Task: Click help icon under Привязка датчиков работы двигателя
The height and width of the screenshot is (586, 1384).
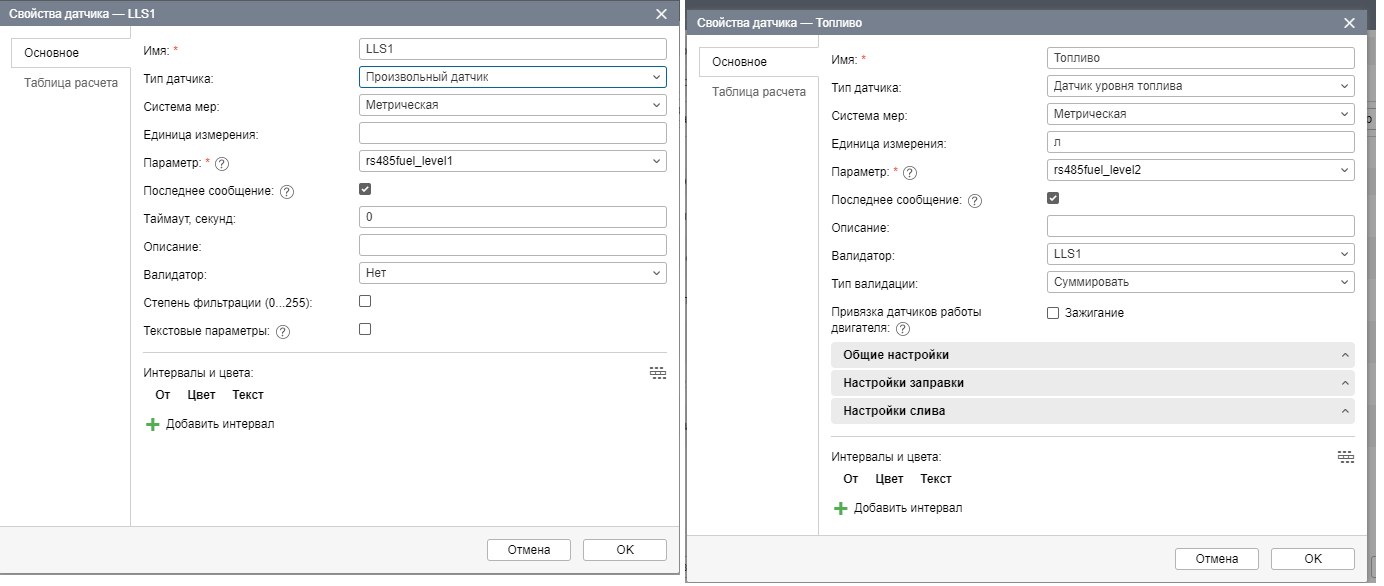Action: [x=903, y=329]
